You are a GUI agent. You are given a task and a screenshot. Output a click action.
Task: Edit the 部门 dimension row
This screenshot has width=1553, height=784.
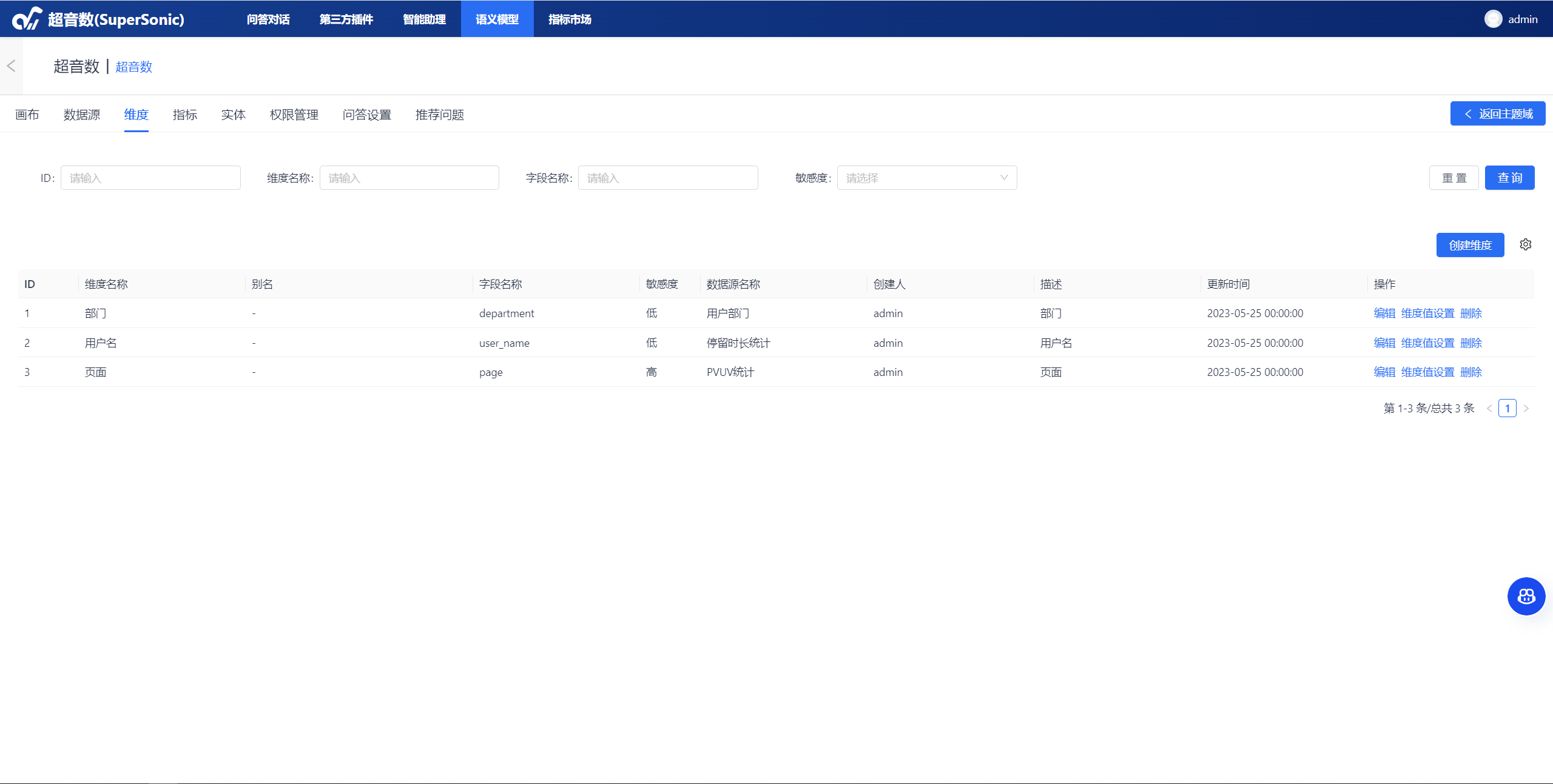(x=1384, y=313)
